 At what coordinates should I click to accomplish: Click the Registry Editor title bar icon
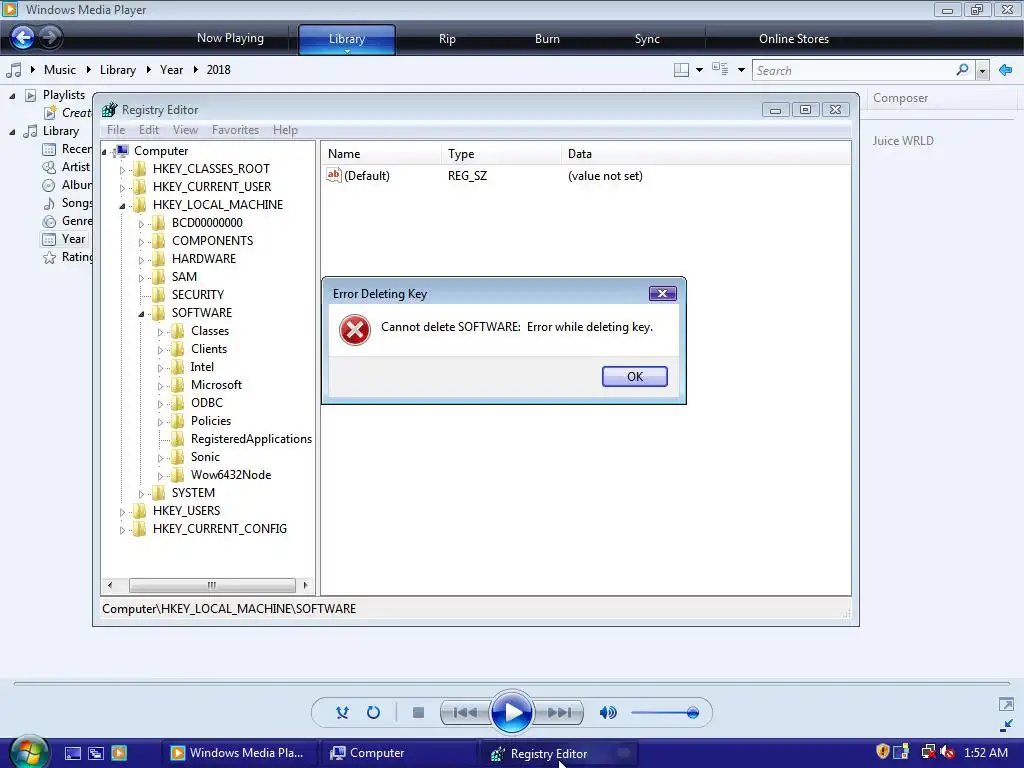(110, 110)
